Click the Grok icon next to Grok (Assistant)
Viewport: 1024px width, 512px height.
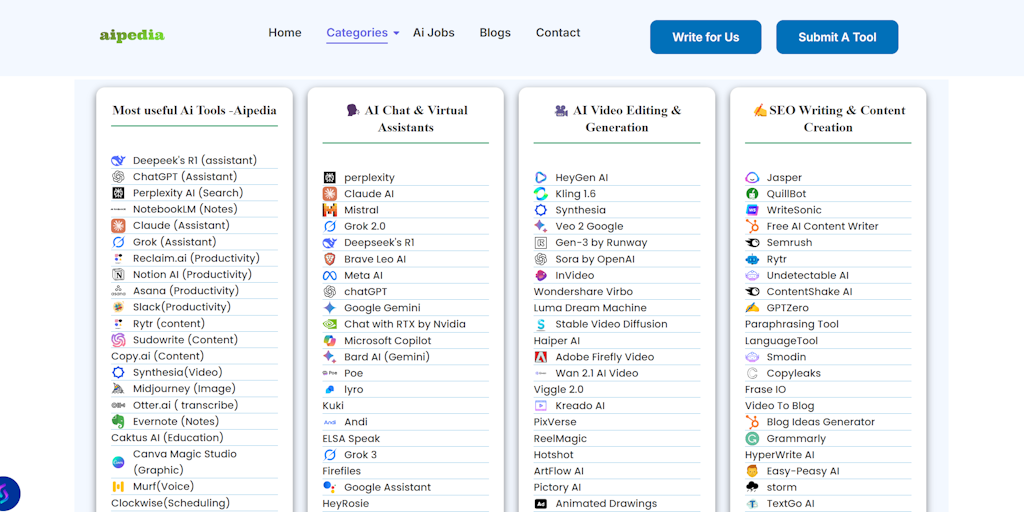coord(118,242)
